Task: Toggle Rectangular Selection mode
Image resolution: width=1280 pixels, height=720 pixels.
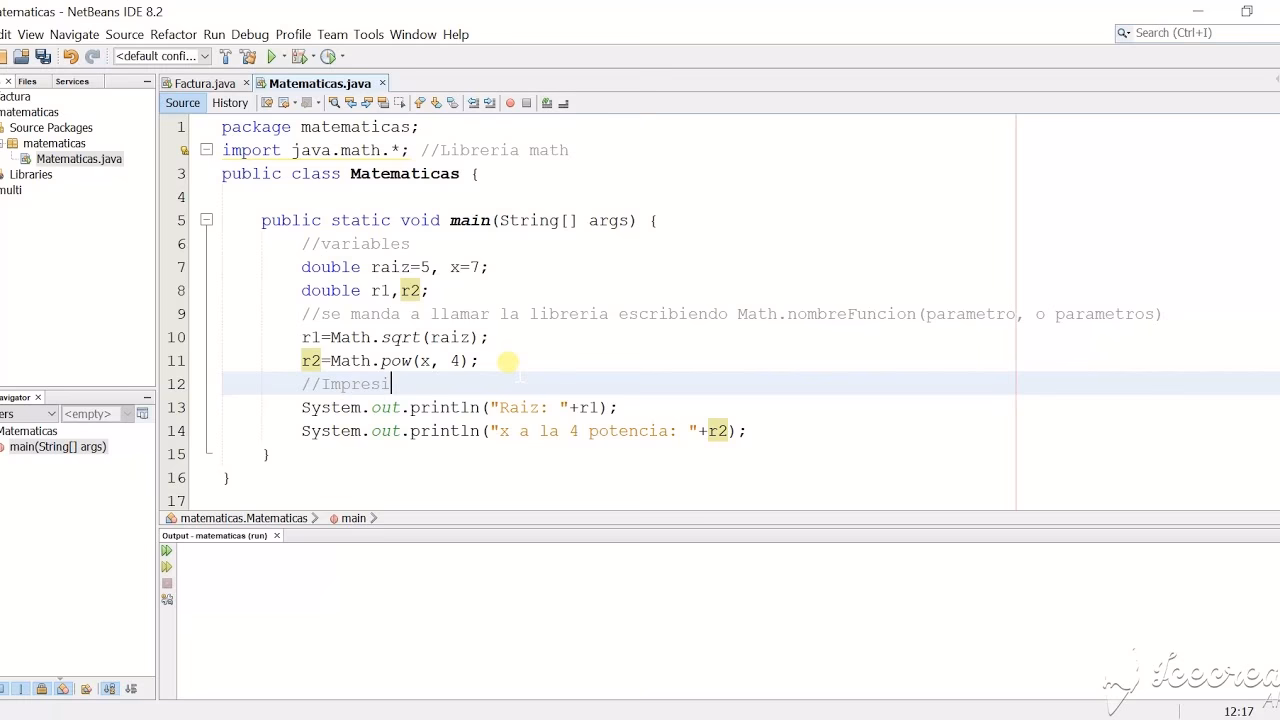Action: pyautogui.click(x=401, y=103)
